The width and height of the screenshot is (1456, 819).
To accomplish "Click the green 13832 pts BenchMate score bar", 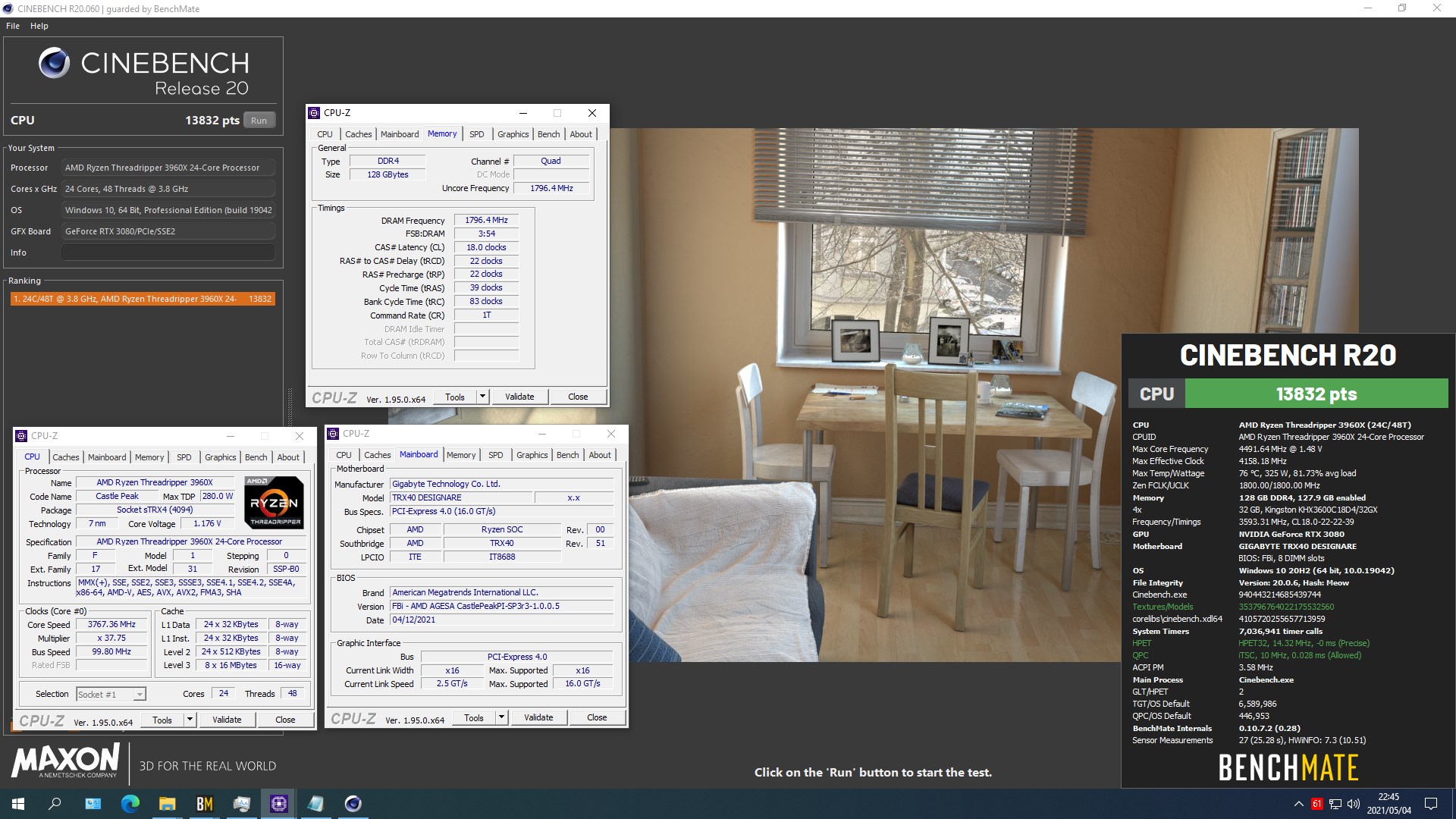I will 1316,394.
